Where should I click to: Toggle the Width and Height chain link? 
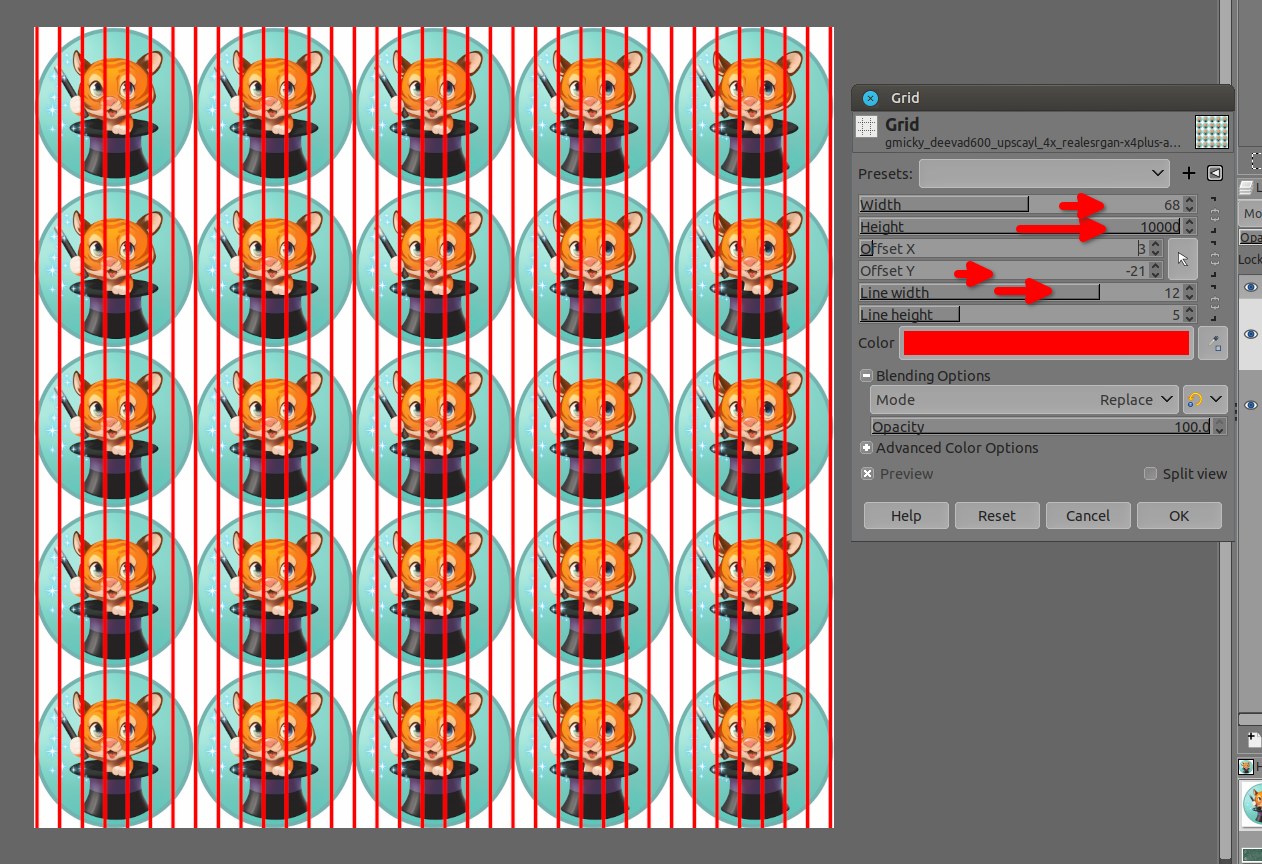(x=1214, y=215)
